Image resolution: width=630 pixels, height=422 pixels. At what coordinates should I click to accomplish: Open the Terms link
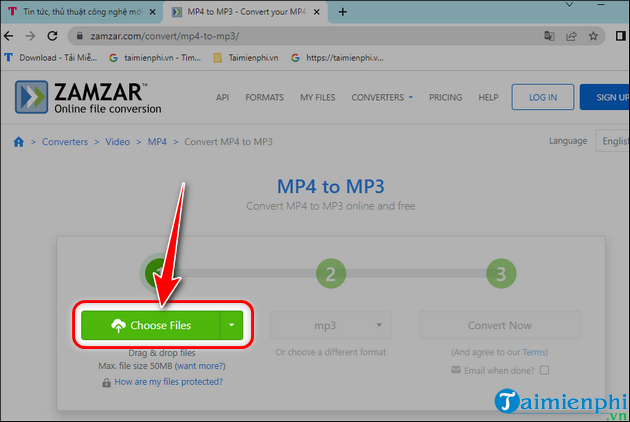[x=534, y=352]
